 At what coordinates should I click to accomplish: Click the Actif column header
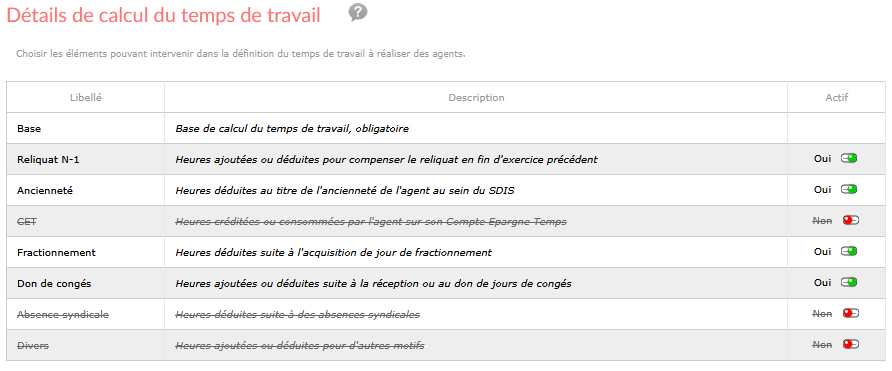click(837, 97)
